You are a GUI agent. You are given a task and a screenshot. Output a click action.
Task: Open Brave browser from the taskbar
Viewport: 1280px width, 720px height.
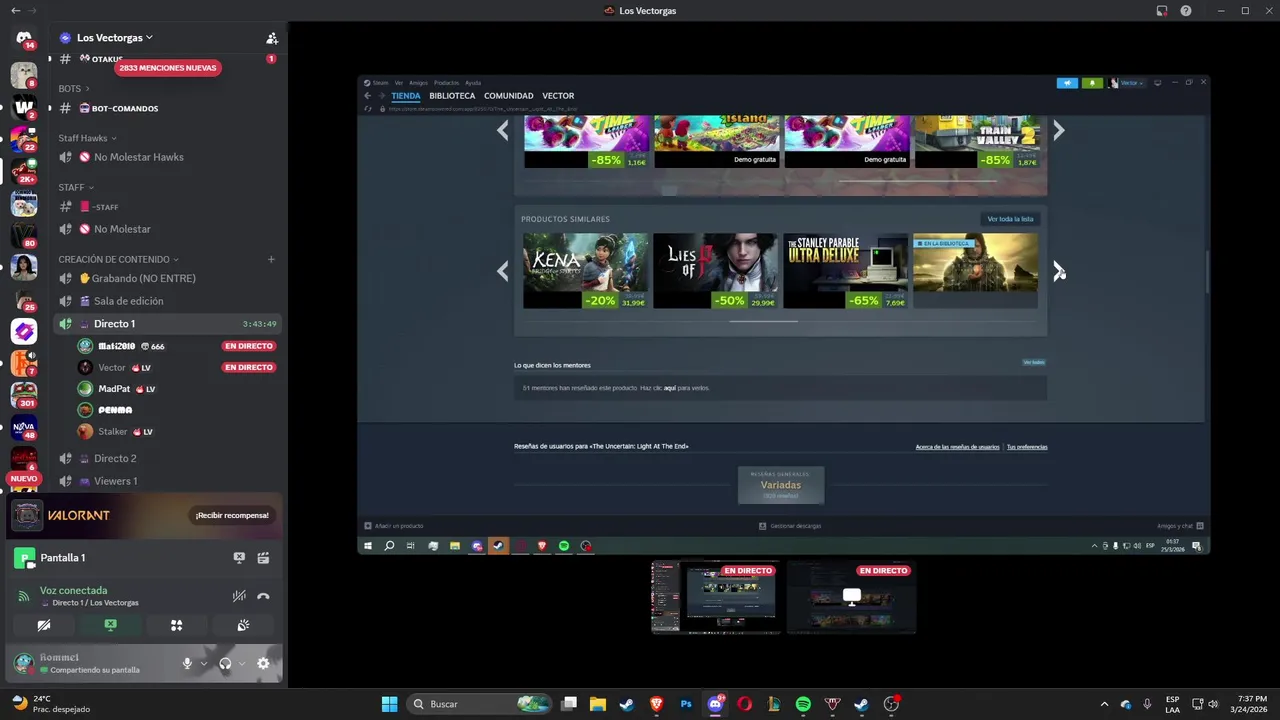click(656, 704)
